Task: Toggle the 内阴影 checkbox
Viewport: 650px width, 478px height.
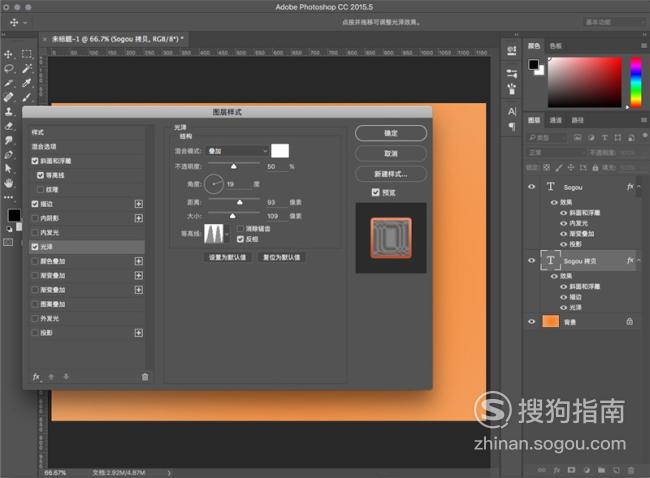Action: [x=35, y=218]
